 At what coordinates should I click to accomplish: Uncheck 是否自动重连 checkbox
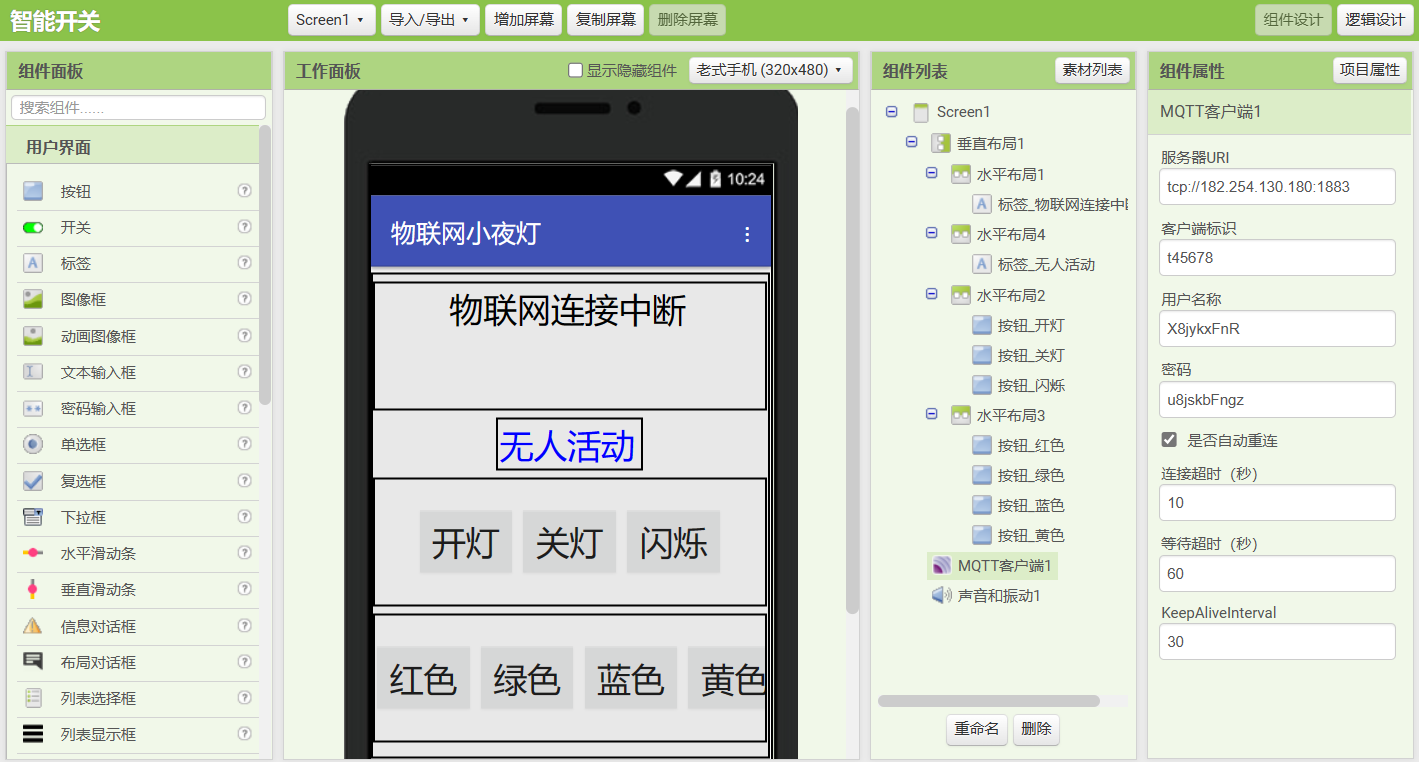[1169, 440]
